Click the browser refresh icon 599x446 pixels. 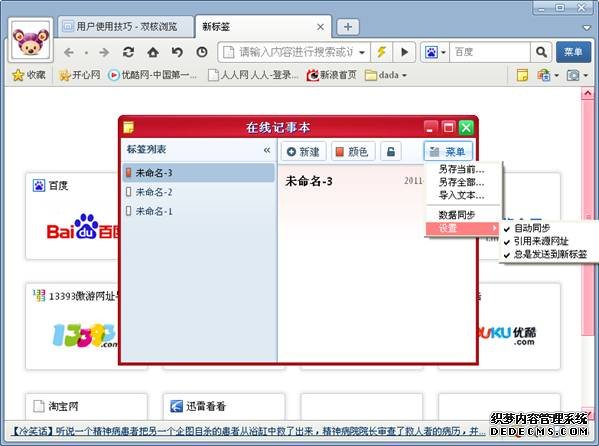[128, 52]
